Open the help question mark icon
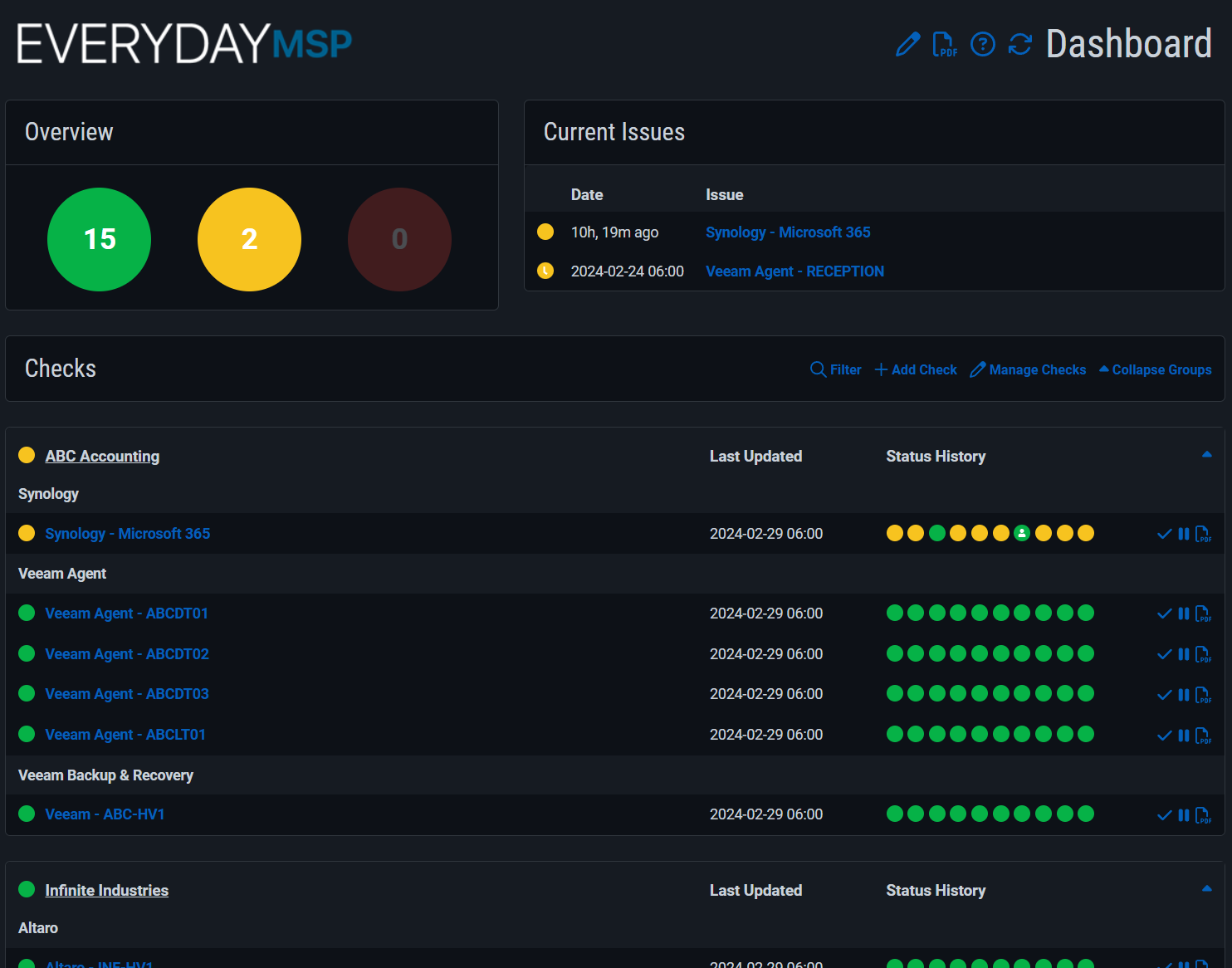Viewport: 1232px width, 968px height. click(x=982, y=44)
